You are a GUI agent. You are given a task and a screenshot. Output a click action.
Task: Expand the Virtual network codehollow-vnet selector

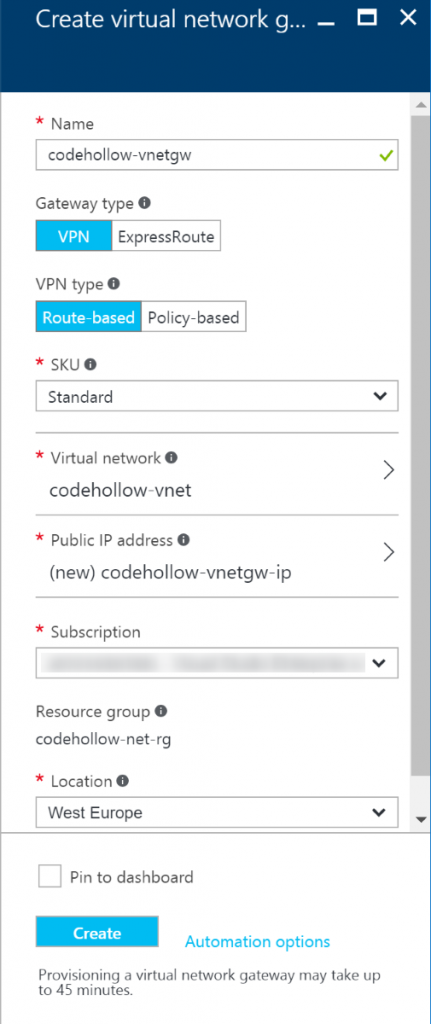coord(217,473)
